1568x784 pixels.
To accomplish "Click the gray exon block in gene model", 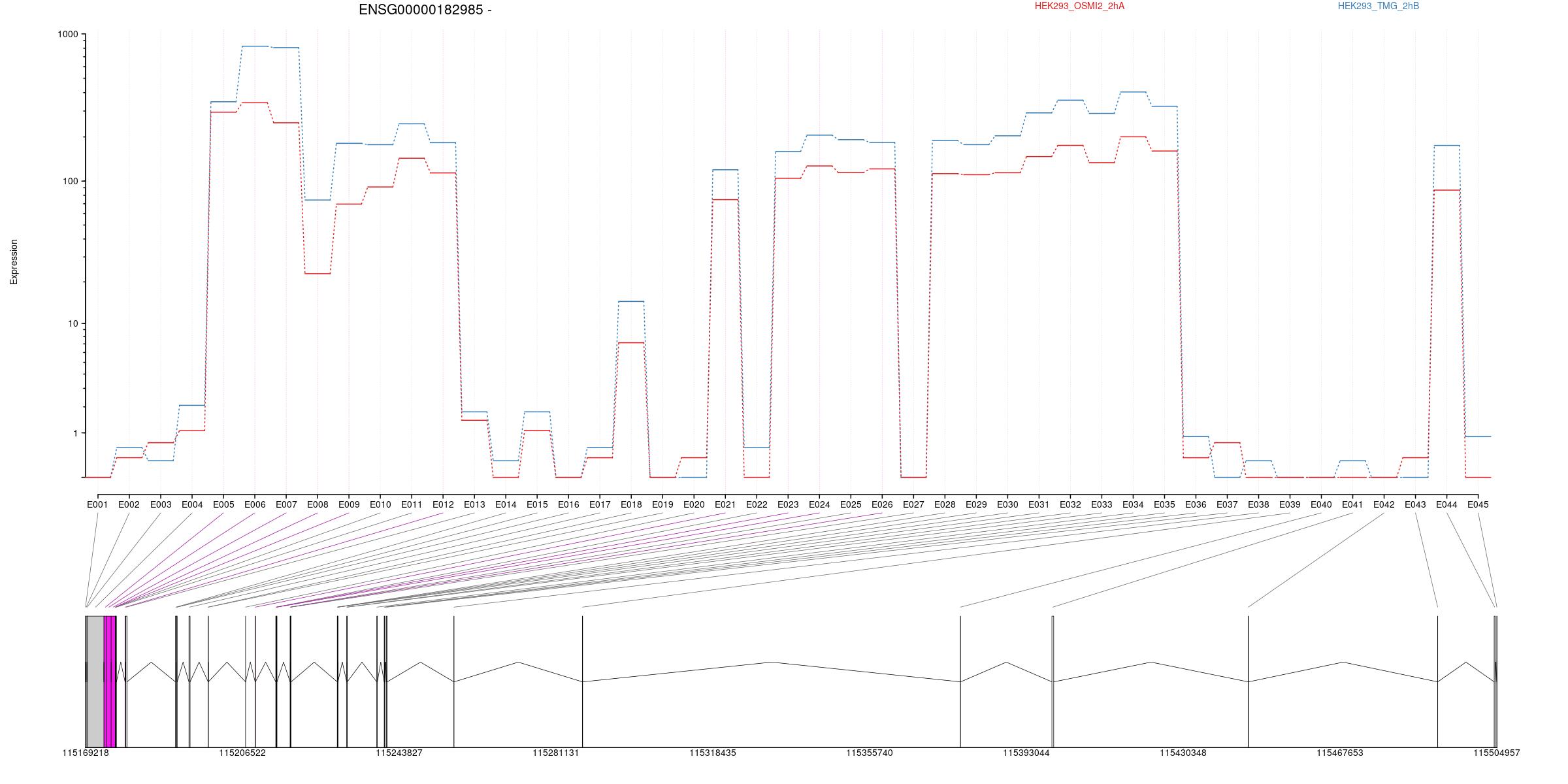I will pyautogui.click(x=95, y=681).
